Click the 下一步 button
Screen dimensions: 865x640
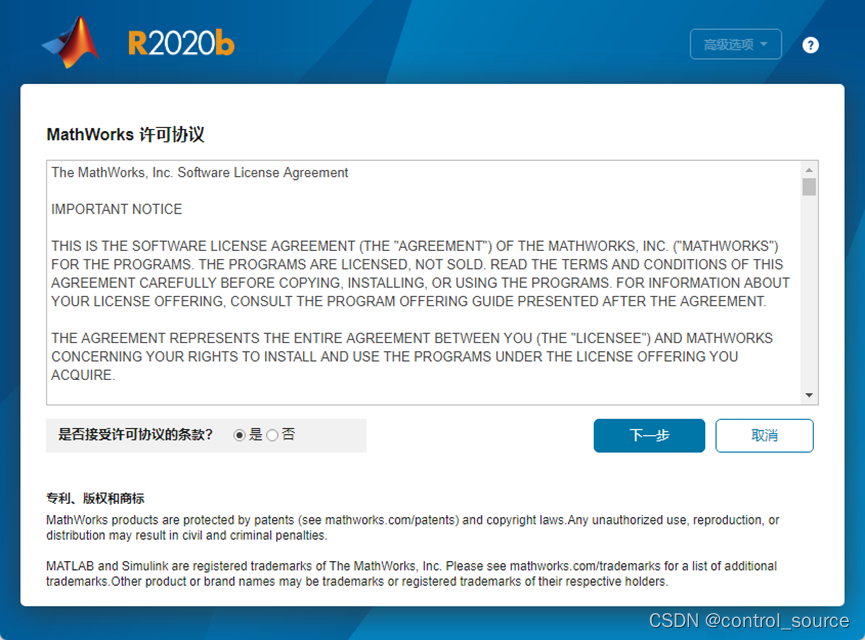(x=649, y=435)
